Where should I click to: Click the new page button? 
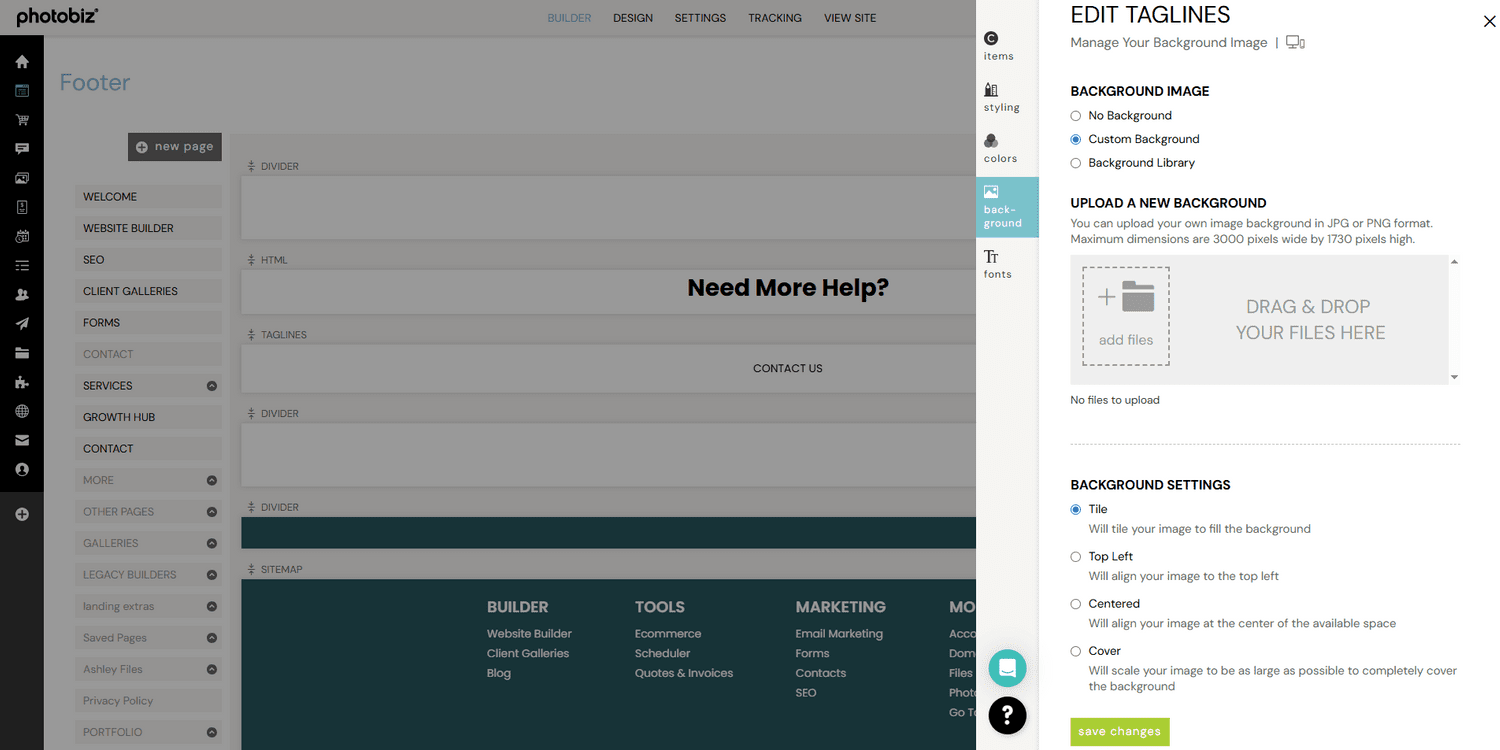point(175,147)
